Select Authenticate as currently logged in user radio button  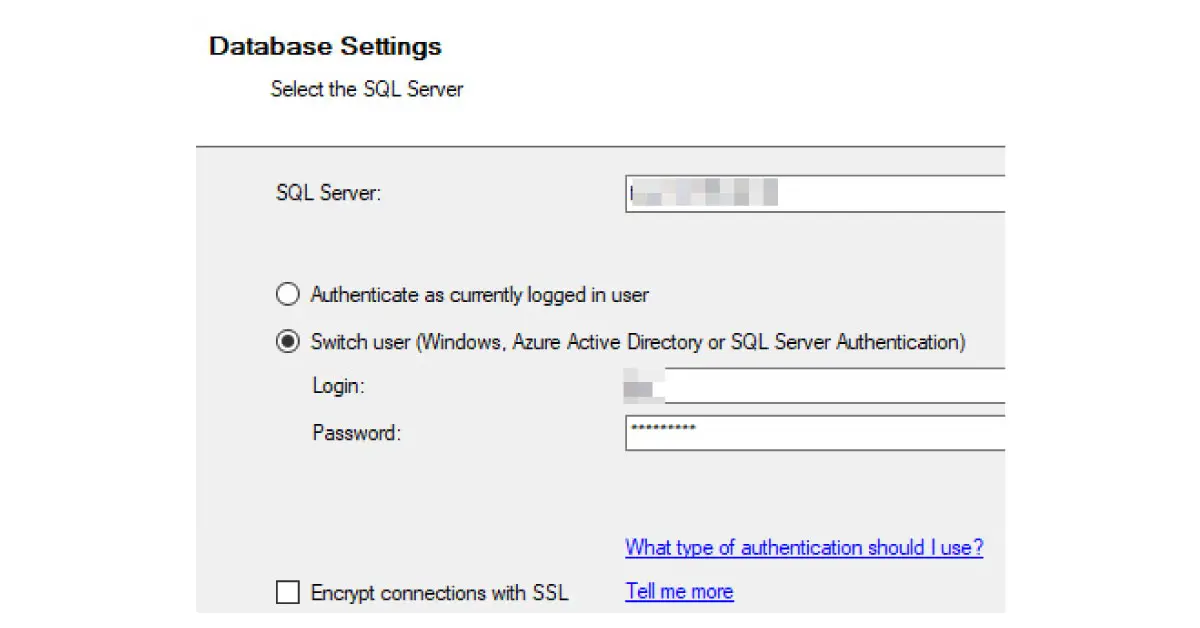coord(288,295)
